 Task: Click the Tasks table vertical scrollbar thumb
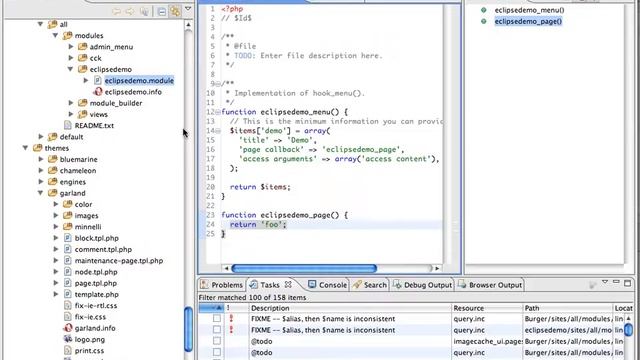tap(629, 329)
